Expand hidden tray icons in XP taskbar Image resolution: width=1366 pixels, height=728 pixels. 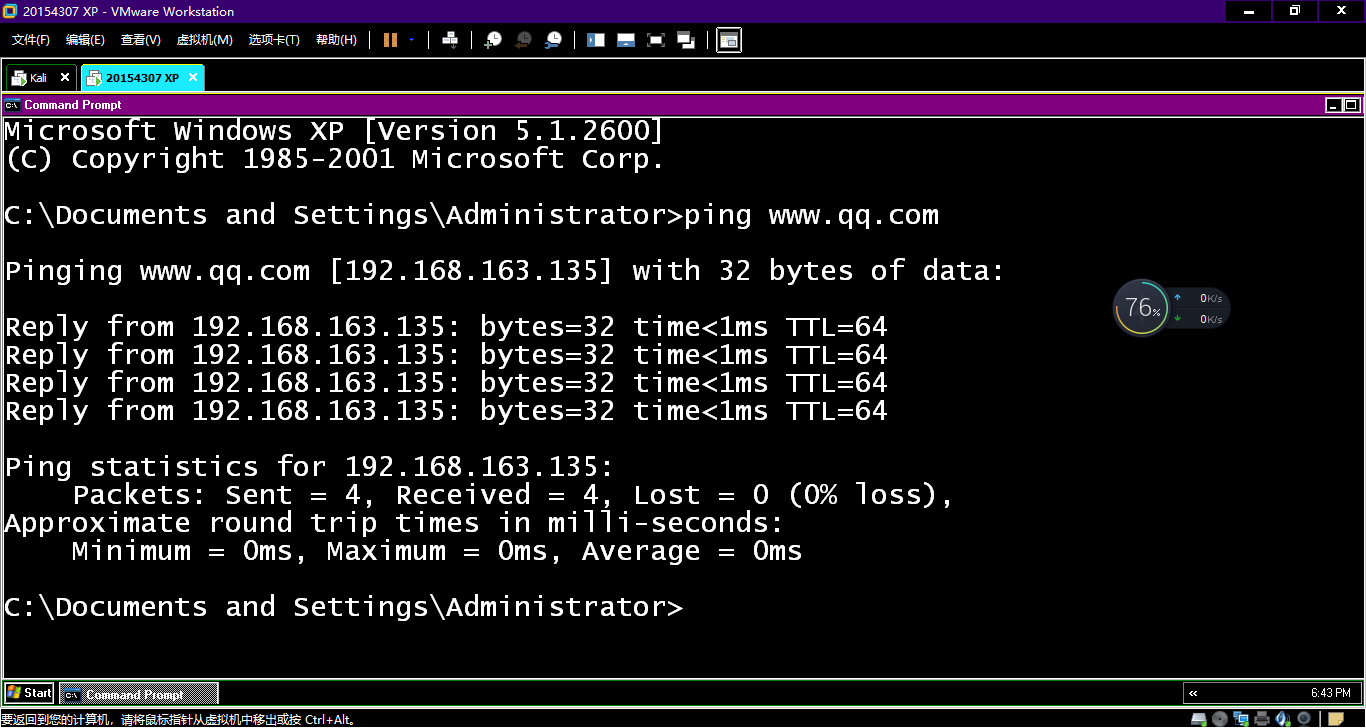1193,693
